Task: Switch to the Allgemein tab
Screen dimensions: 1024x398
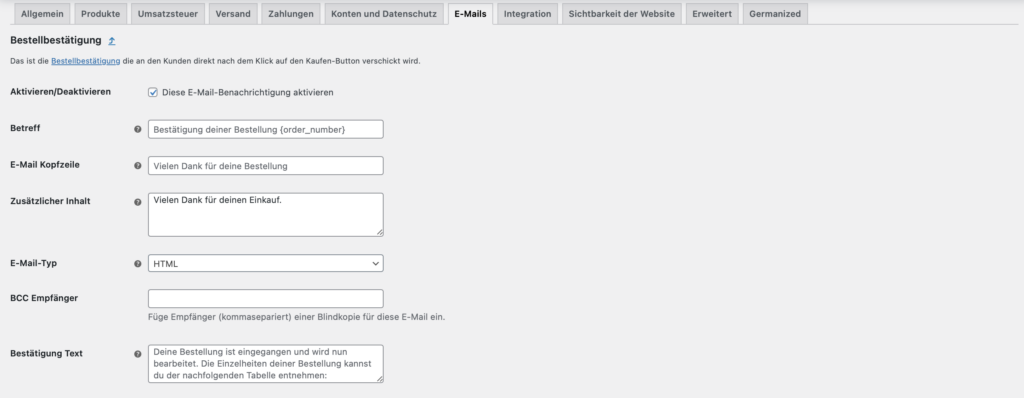Action: (42, 14)
